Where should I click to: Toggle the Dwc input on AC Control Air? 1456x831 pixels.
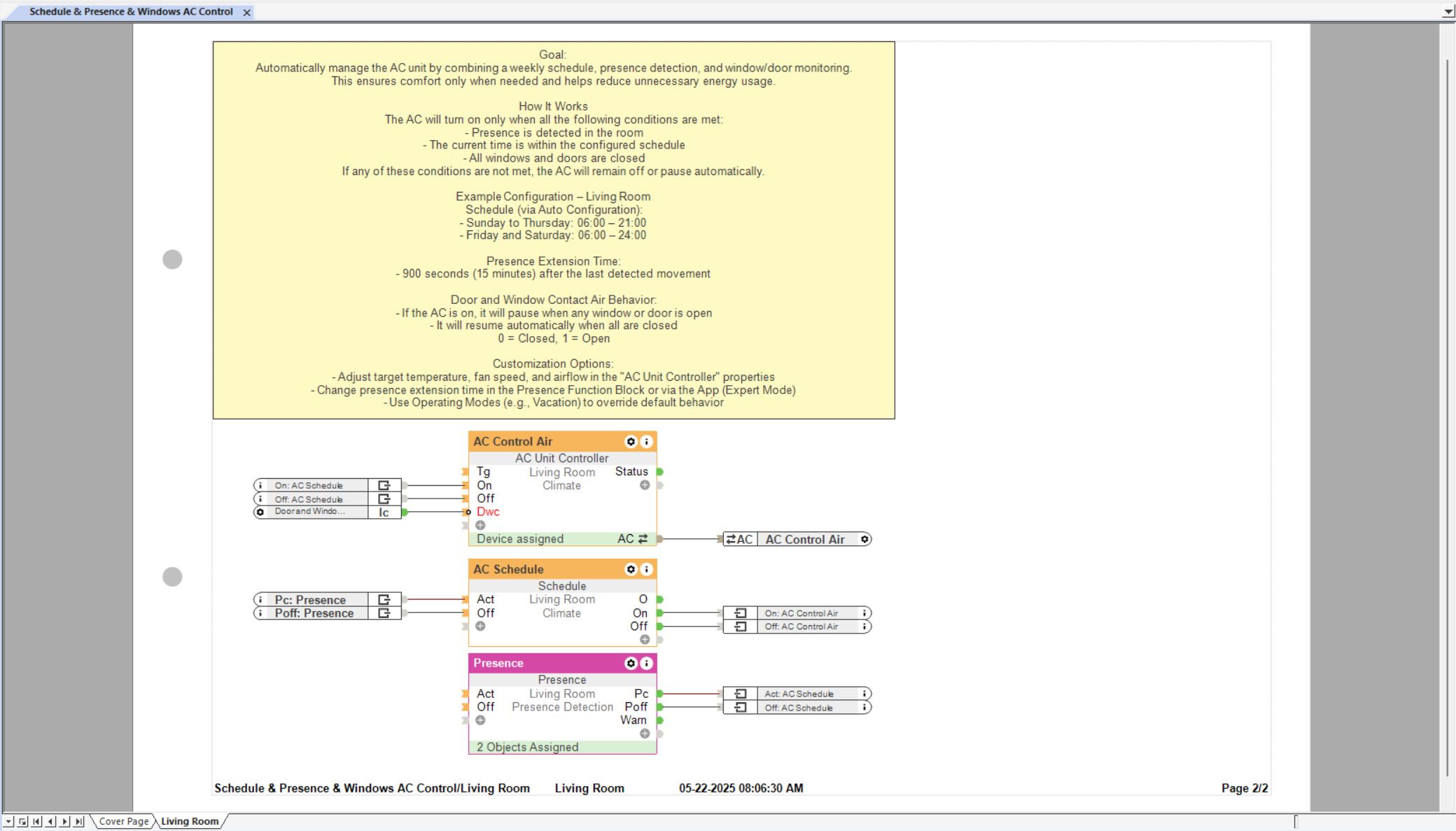pos(468,512)
